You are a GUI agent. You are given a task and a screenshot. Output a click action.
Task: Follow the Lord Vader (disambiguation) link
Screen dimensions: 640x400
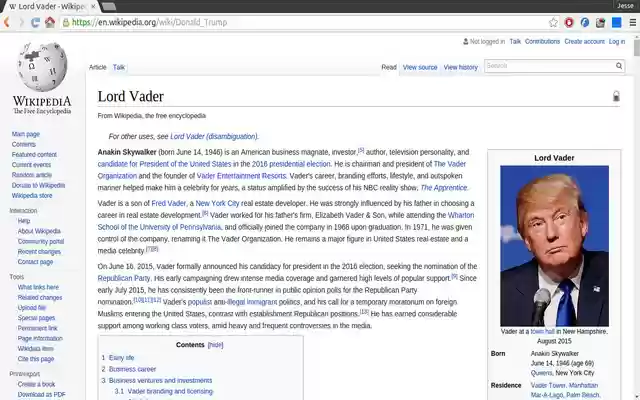click(214, 136)
